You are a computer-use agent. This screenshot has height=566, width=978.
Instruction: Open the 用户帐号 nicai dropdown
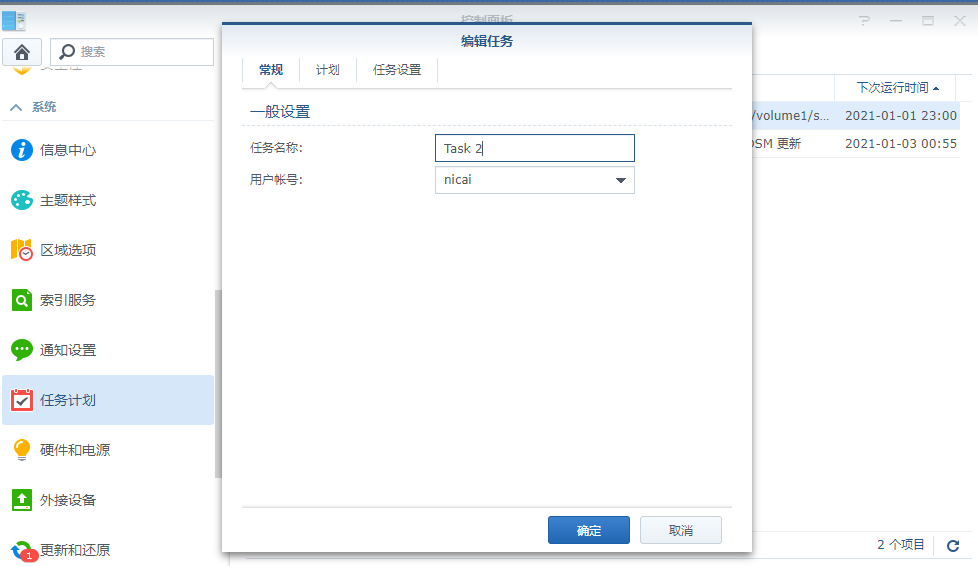[535, 180]
